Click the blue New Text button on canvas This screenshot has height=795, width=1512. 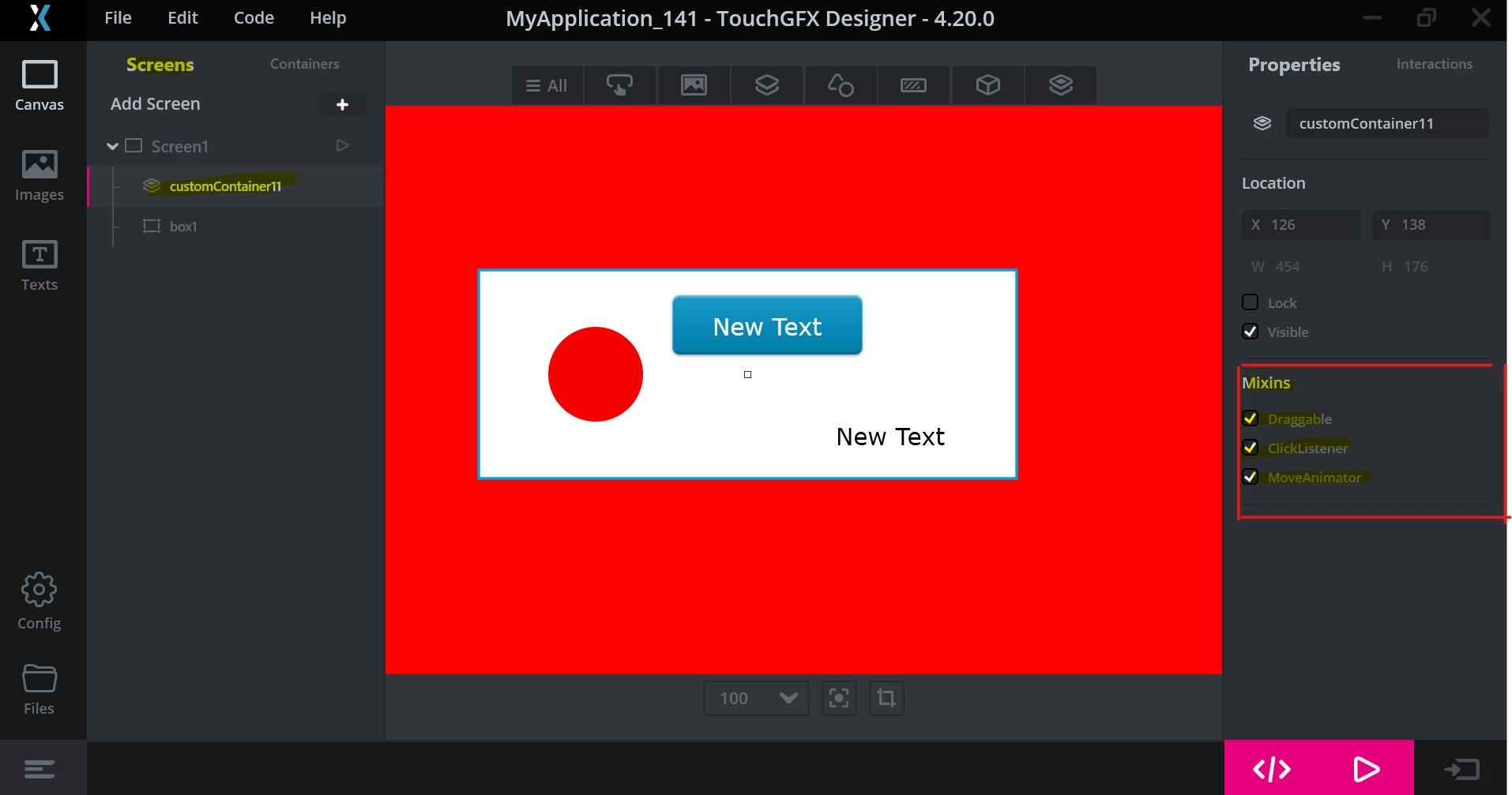(767, 325)
